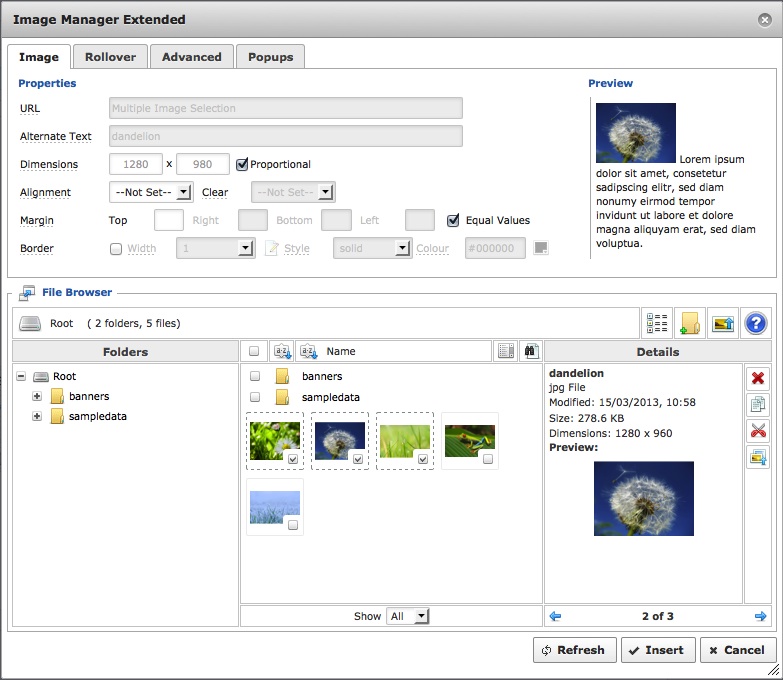Go to the next selected file details
Screen dimensions: 783x680
761,616
